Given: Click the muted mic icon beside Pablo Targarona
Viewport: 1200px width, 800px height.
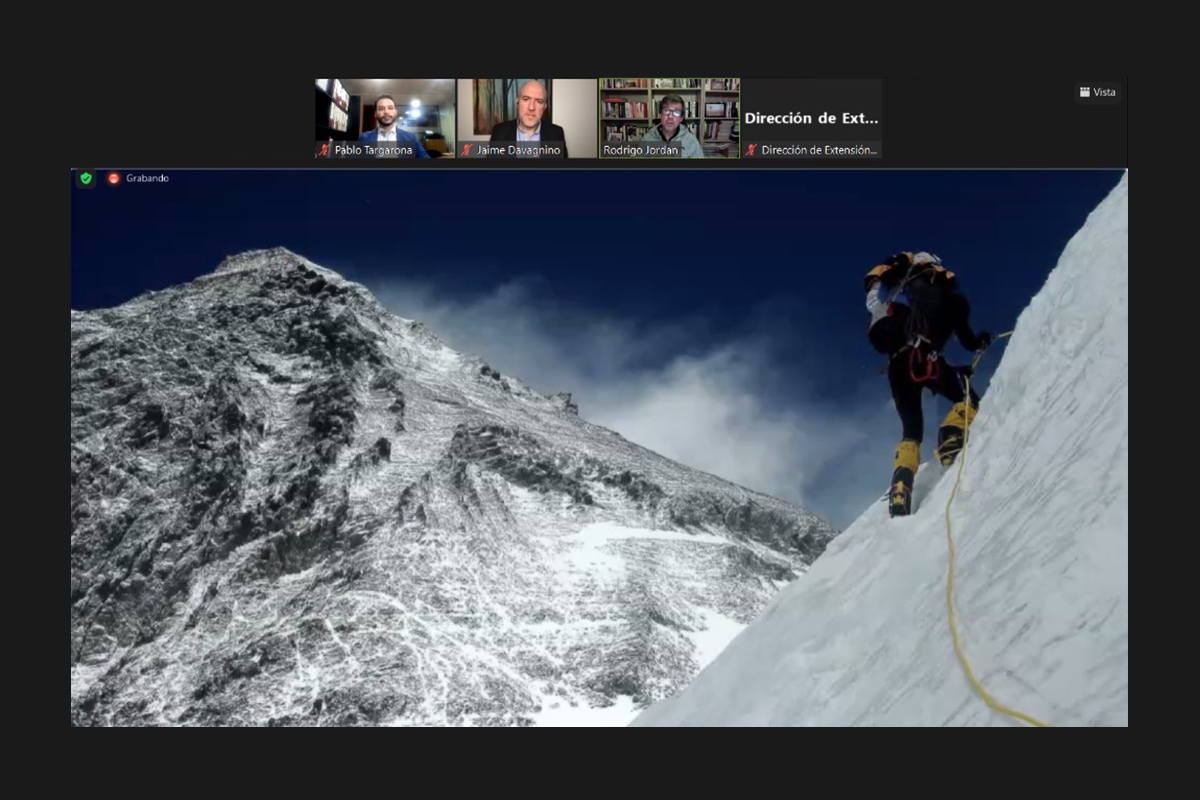Looking at the screenshot, I should tap(325, 150).
